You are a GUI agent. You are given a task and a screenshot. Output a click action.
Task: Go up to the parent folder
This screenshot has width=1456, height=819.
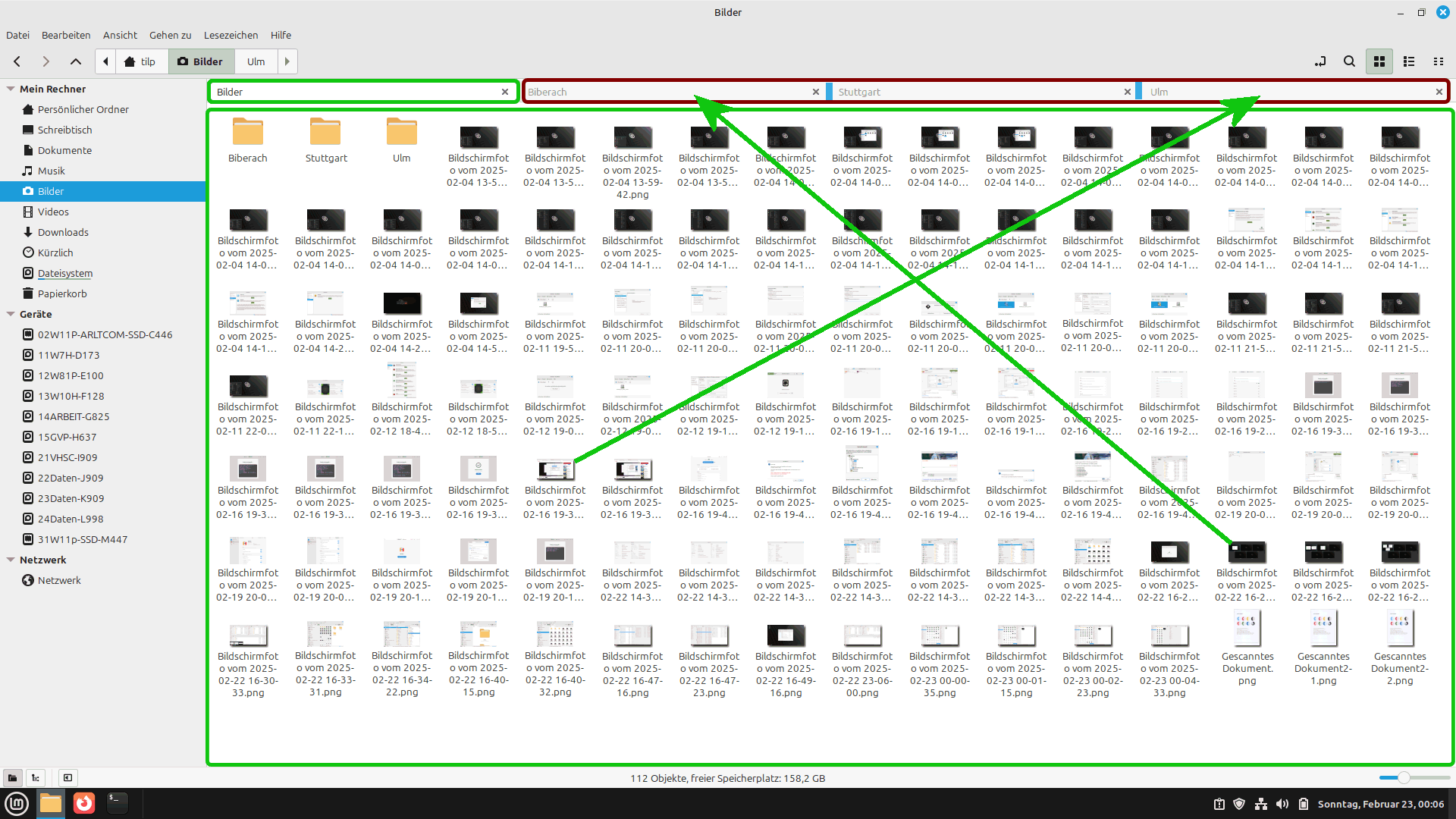[x=75, y=61]
